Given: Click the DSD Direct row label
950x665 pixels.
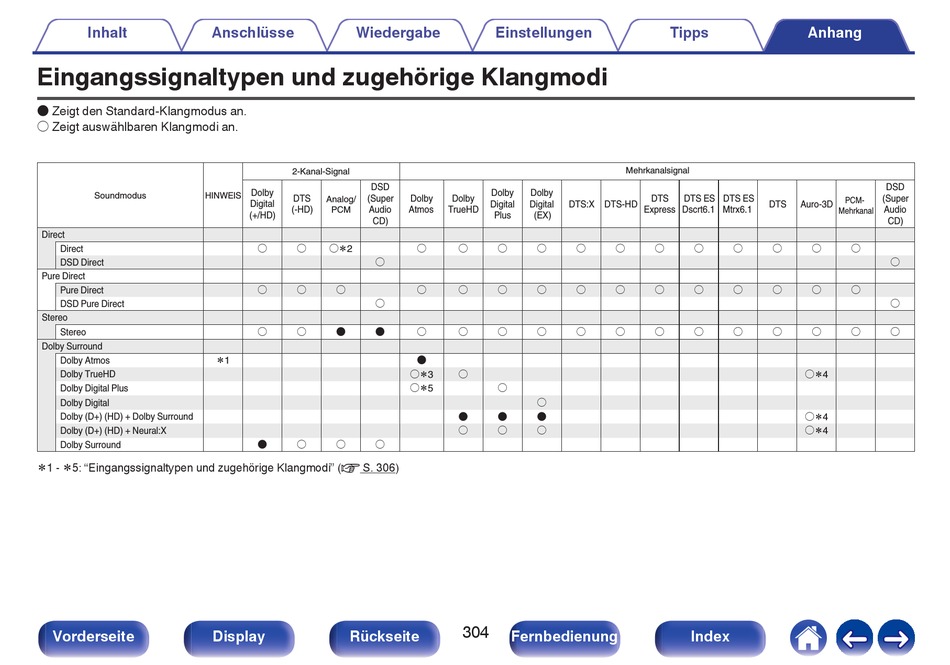Looking at the screenshot, I should [x=82, y=262].
